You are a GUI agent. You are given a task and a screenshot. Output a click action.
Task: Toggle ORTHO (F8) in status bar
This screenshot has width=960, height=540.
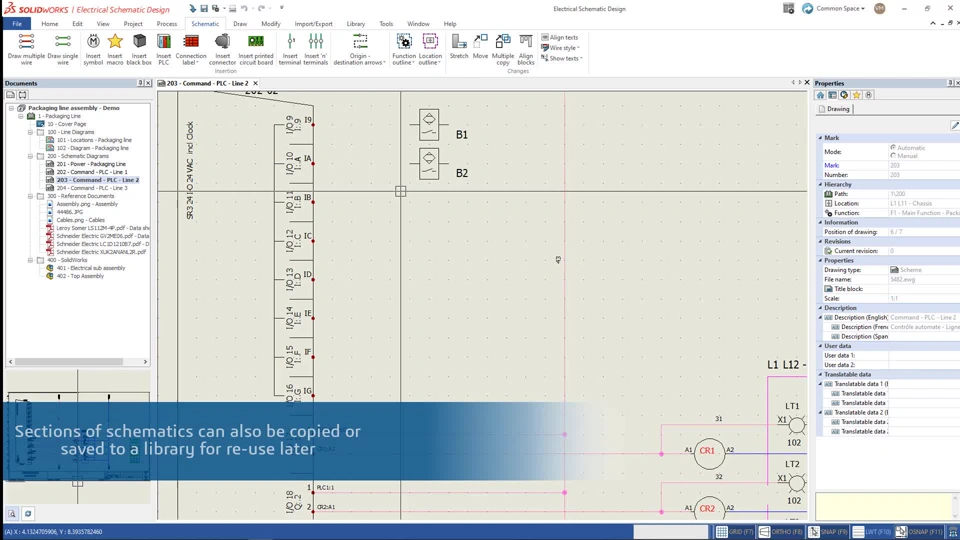781,531
